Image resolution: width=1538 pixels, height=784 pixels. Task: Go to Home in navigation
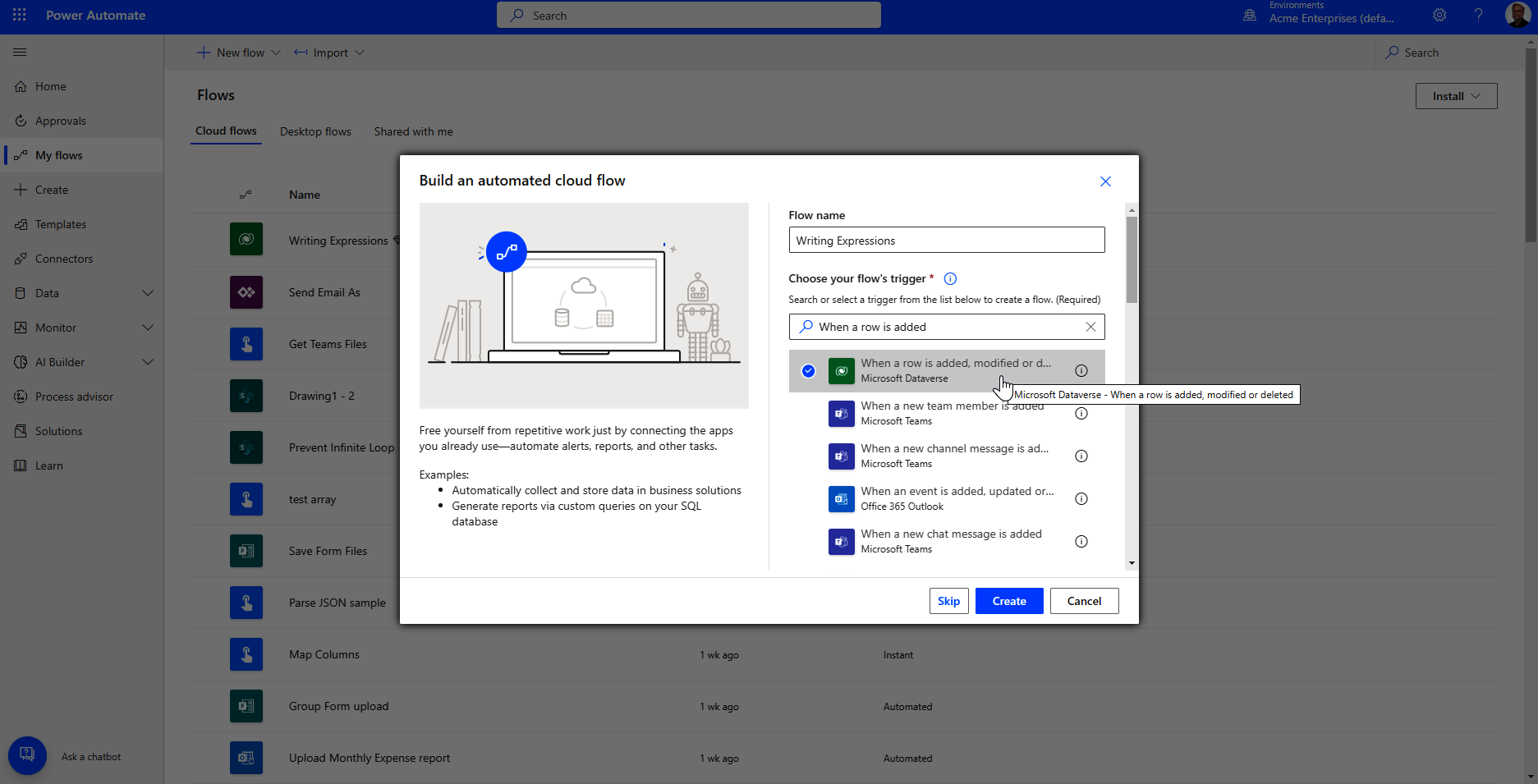tap(82, 86)
